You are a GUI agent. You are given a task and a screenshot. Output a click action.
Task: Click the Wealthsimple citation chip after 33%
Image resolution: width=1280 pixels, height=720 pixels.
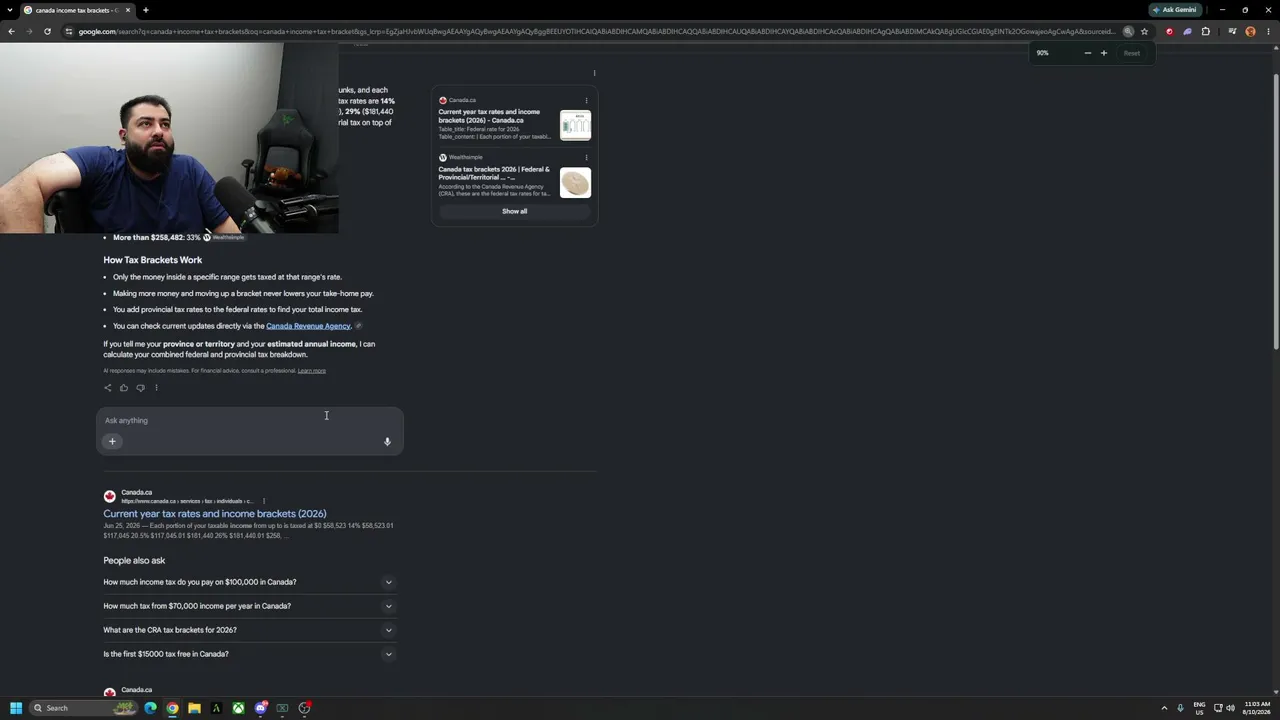click(224, 237)
